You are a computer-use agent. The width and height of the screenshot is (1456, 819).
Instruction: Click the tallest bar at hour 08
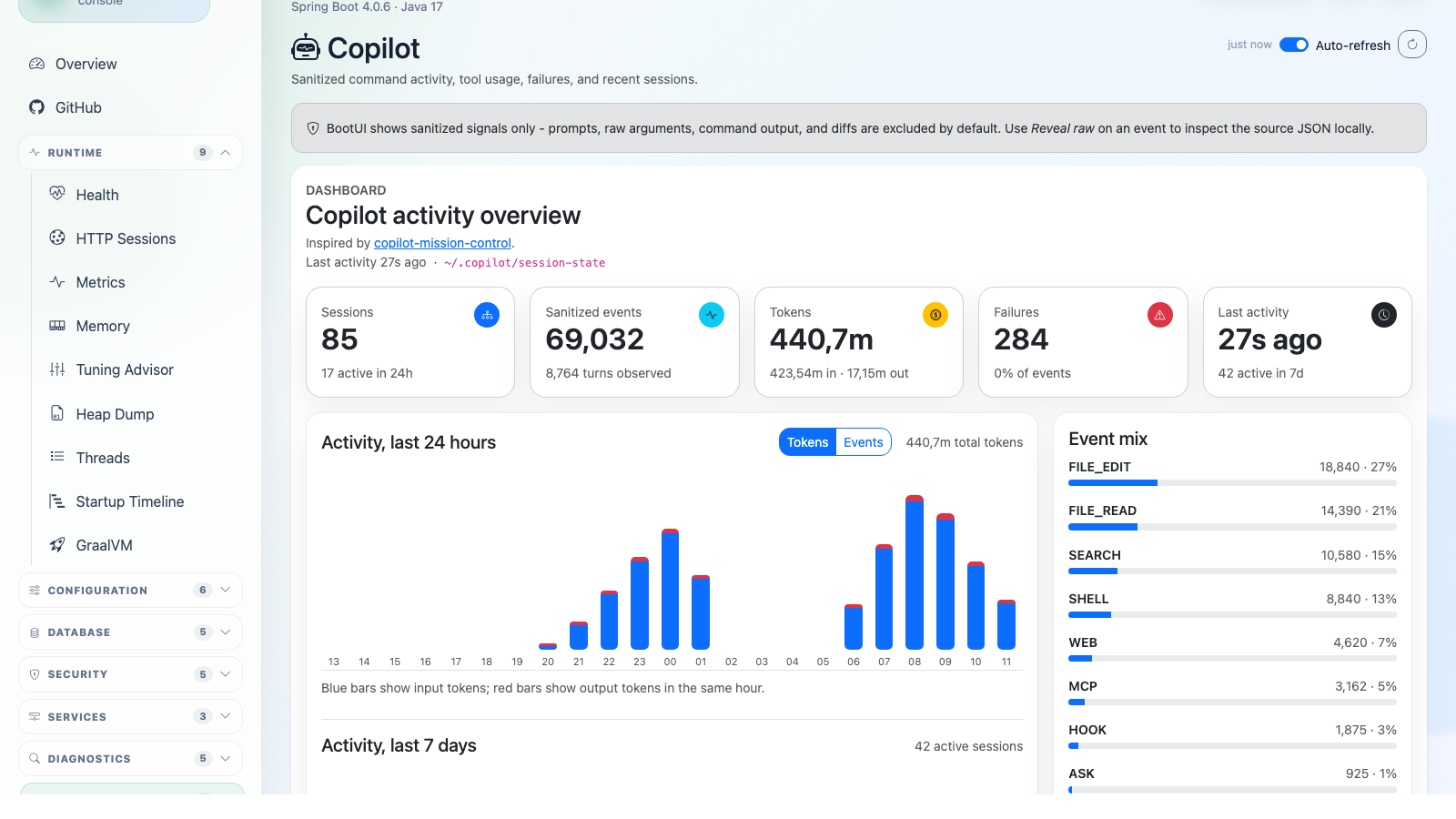pyautogui.click(x=915, y=572)
